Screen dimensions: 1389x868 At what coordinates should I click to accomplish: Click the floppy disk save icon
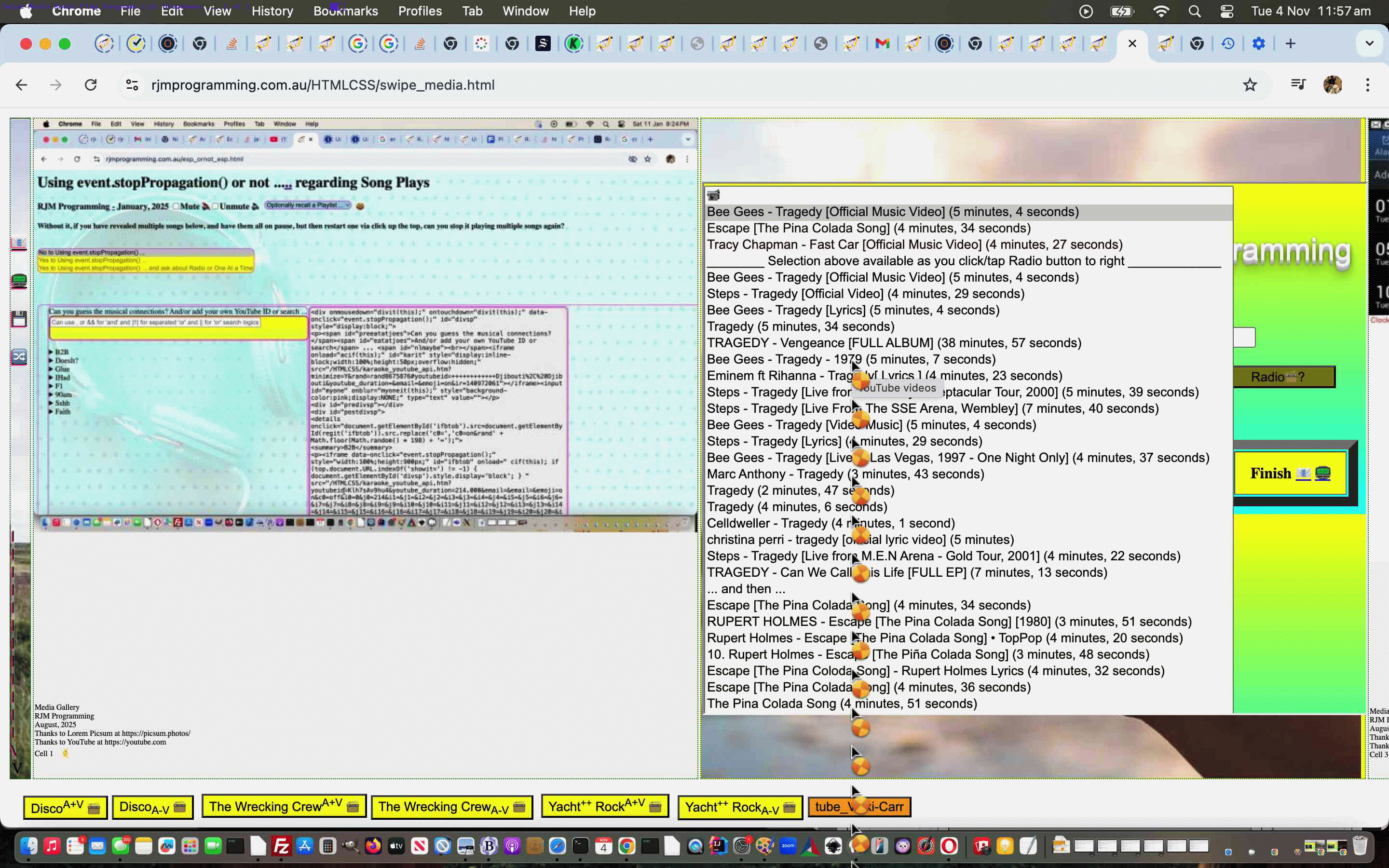(x=19, y=319)
